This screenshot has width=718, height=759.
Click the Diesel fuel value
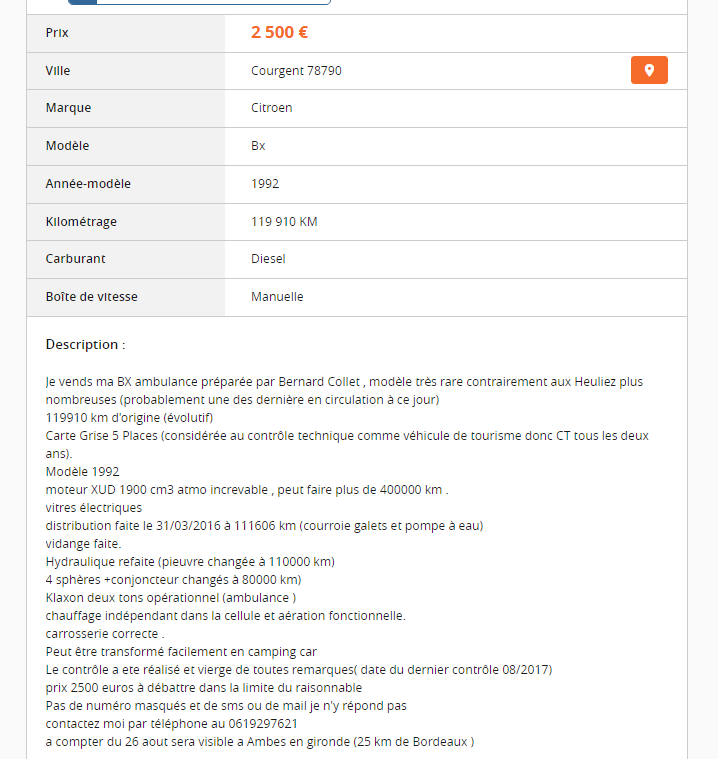pos(268,259)
